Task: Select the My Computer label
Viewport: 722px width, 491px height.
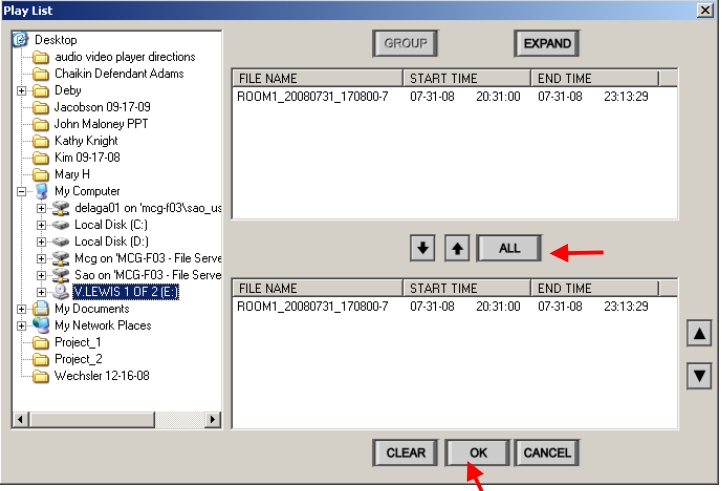Action: tap(87, 191)
